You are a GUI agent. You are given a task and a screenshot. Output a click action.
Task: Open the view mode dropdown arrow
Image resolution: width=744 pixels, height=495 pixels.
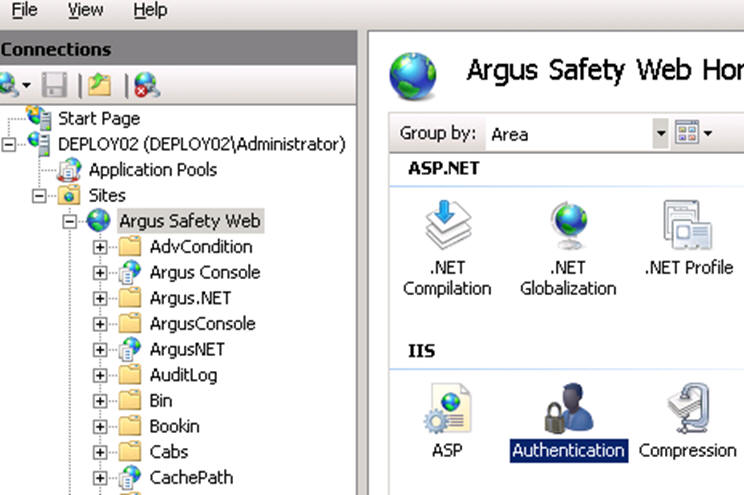tap(707, 133)
